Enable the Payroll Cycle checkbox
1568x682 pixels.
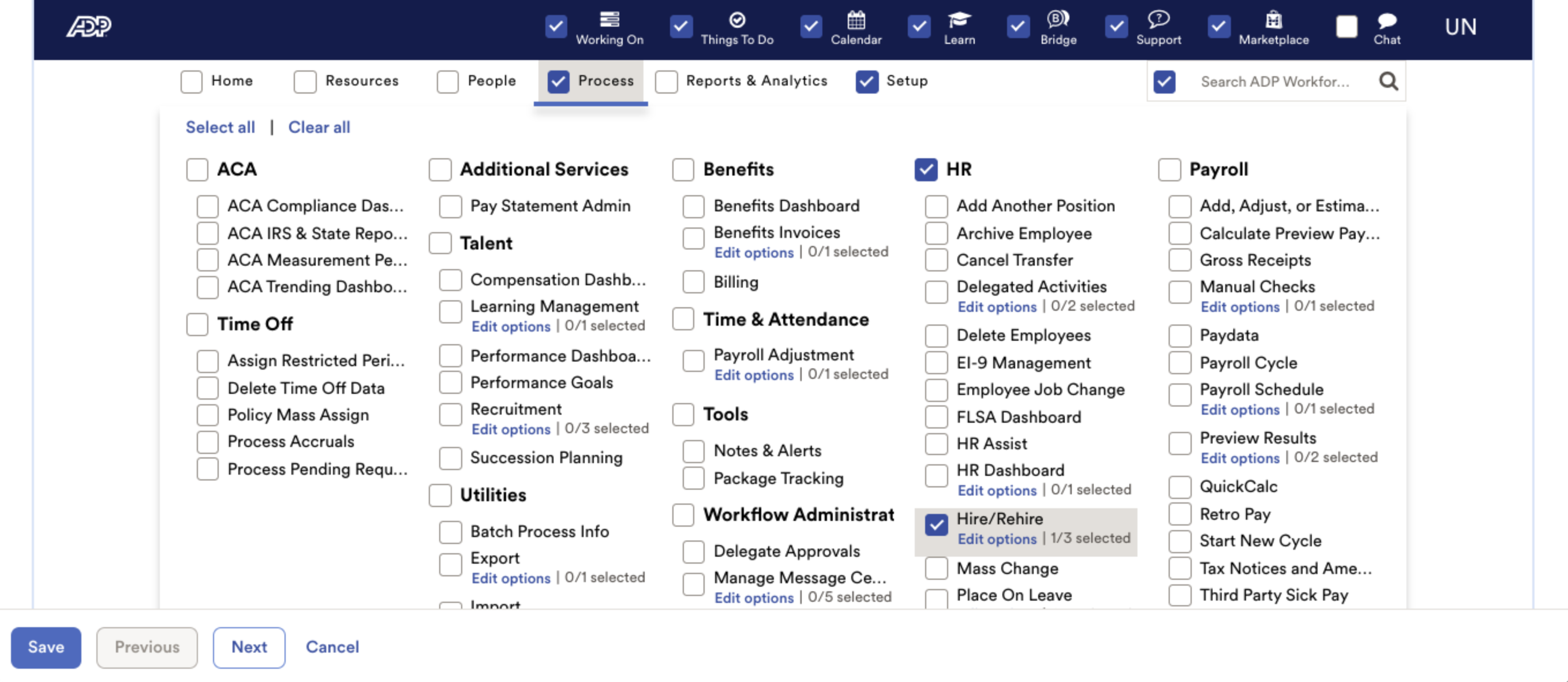(1180, 363)
